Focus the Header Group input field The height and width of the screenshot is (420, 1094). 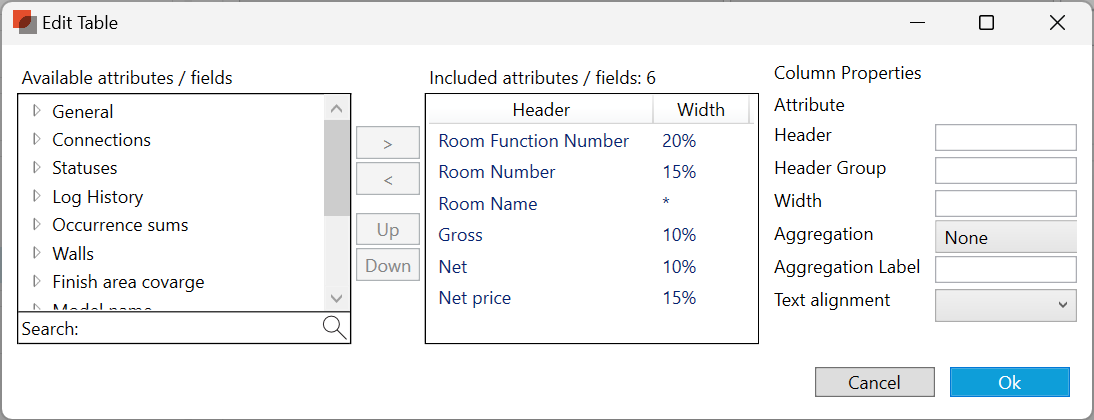pyautogui.click(x=1005, y=170)
